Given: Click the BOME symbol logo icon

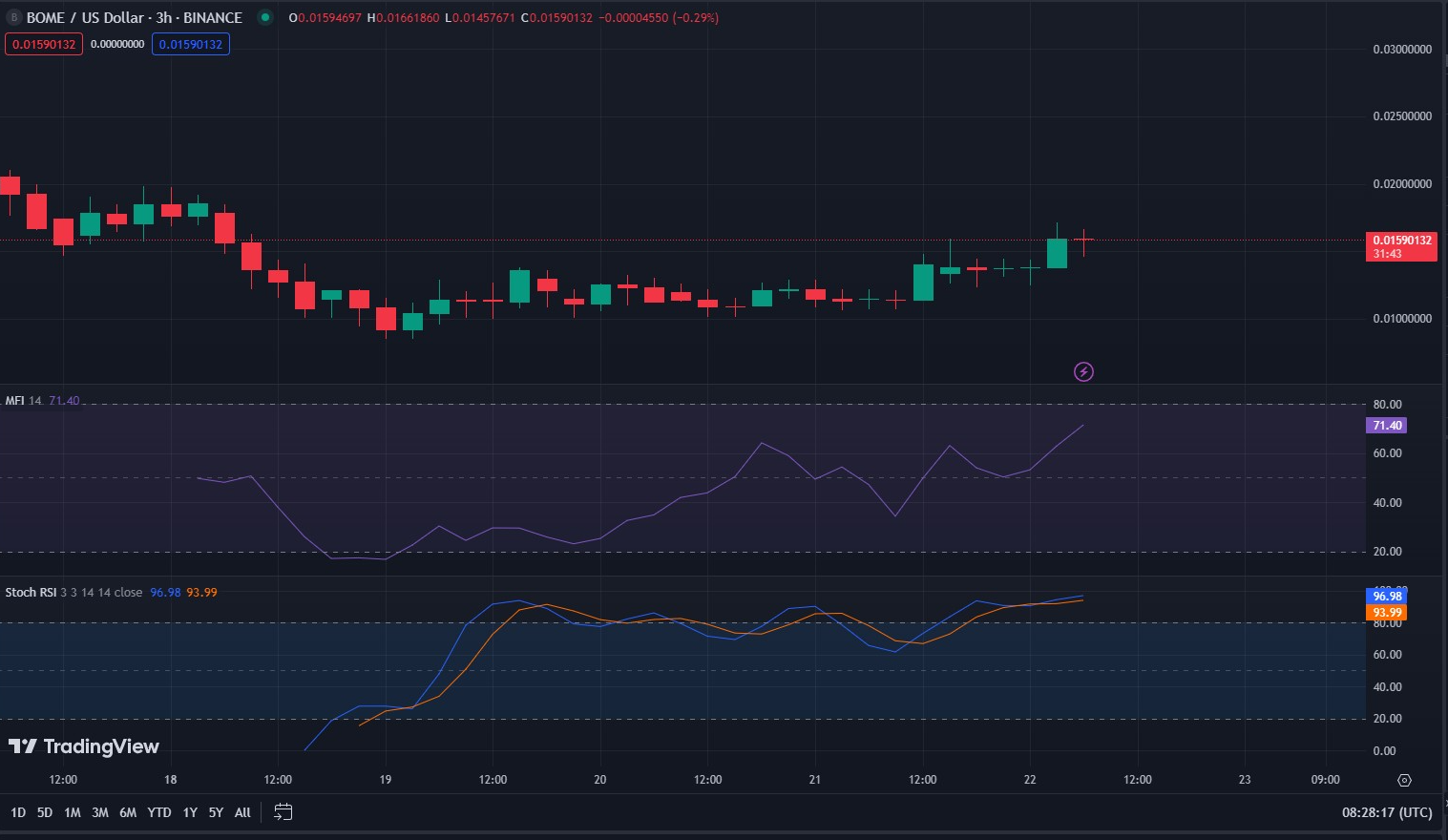Looking at the screenshot, I should [13, 18].
